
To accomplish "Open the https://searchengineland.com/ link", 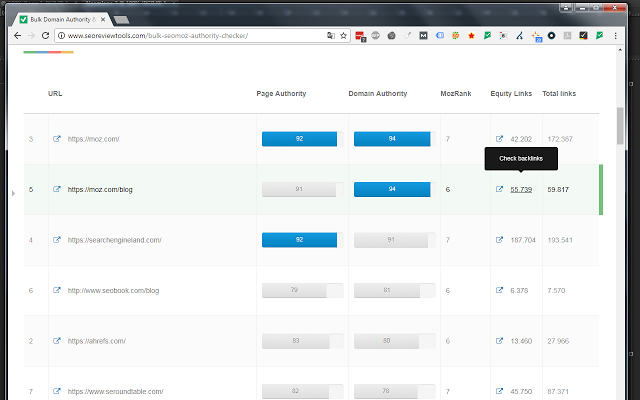I will (115, 240).
